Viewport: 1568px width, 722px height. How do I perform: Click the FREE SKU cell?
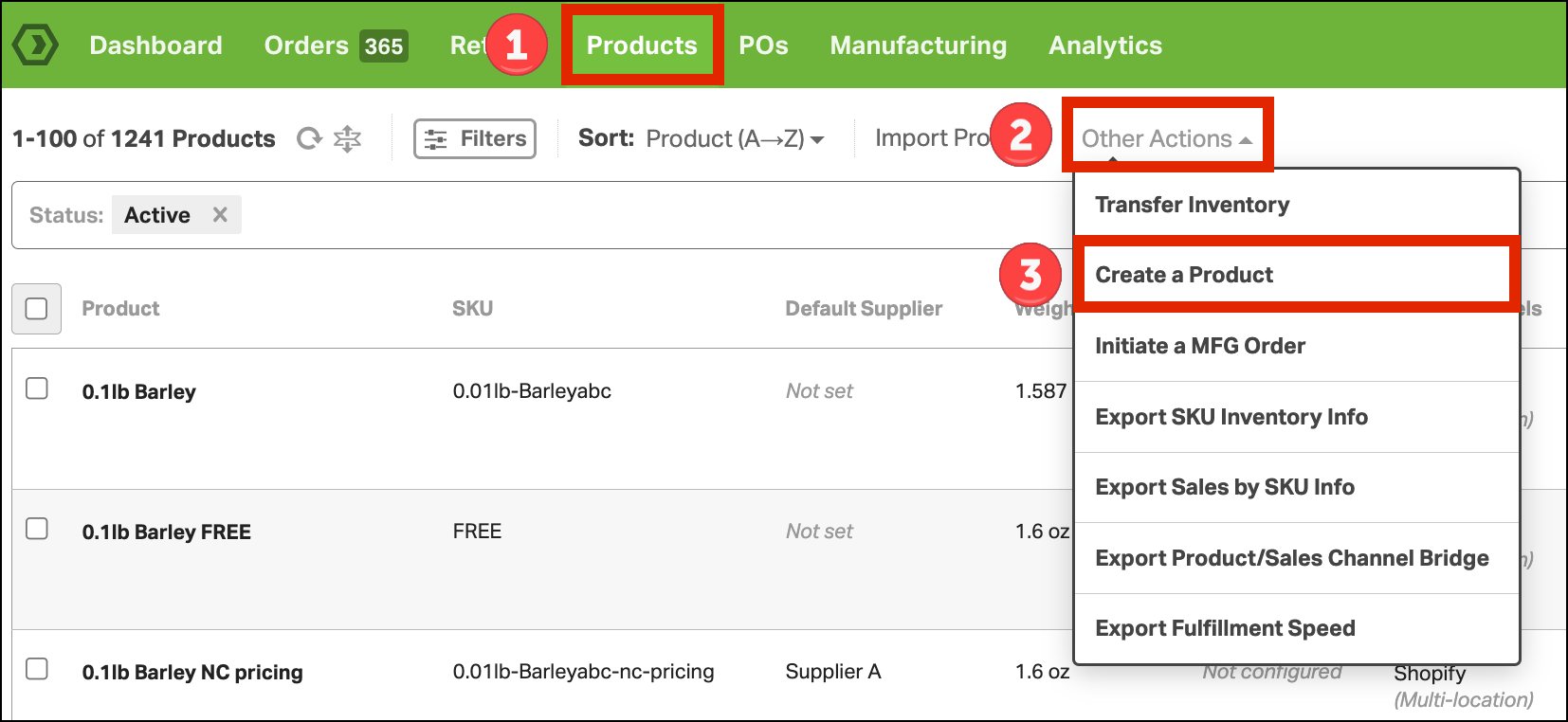(477, 531)
